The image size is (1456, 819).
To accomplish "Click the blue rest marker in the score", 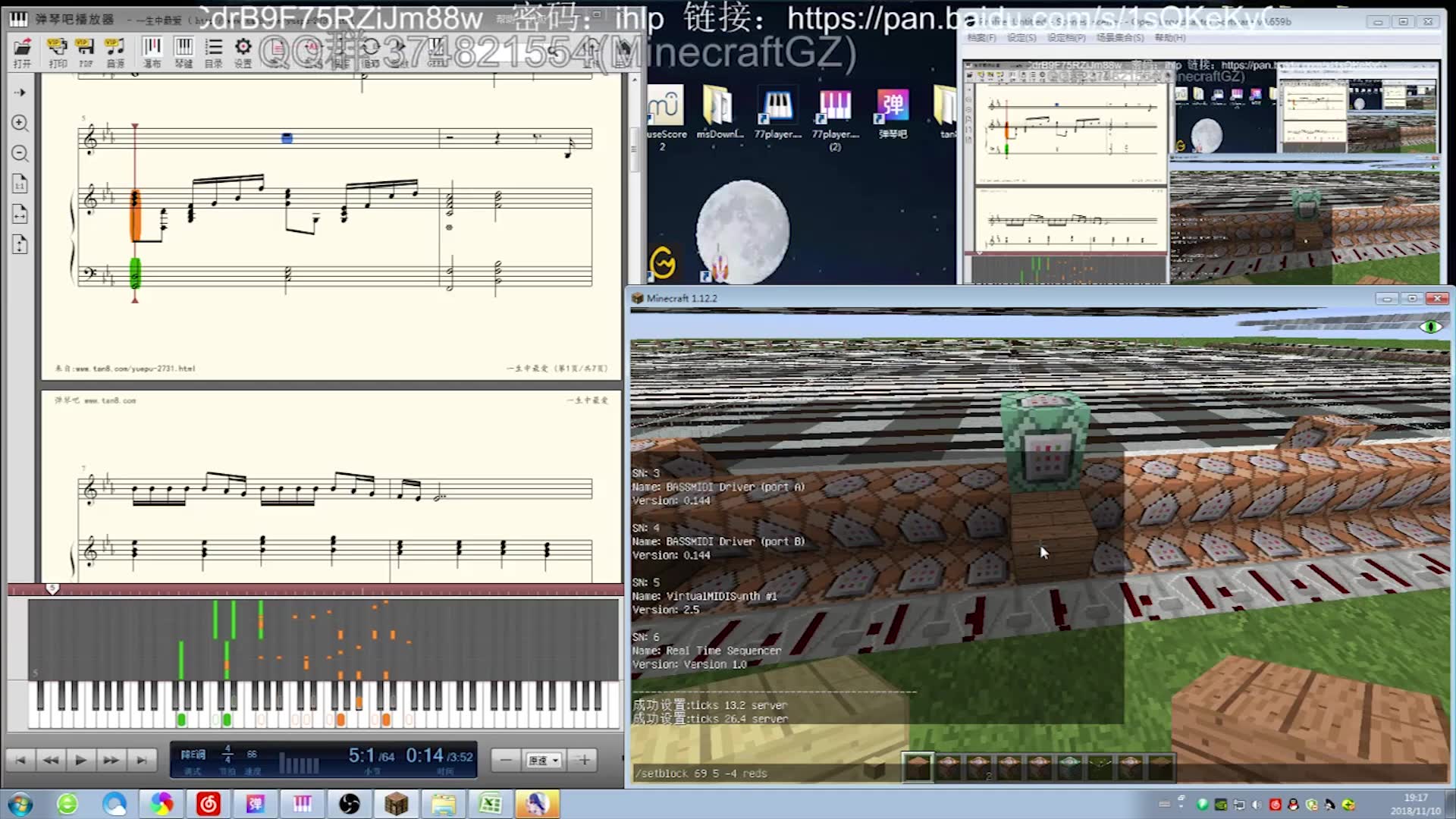I will [x=287, y=138].
